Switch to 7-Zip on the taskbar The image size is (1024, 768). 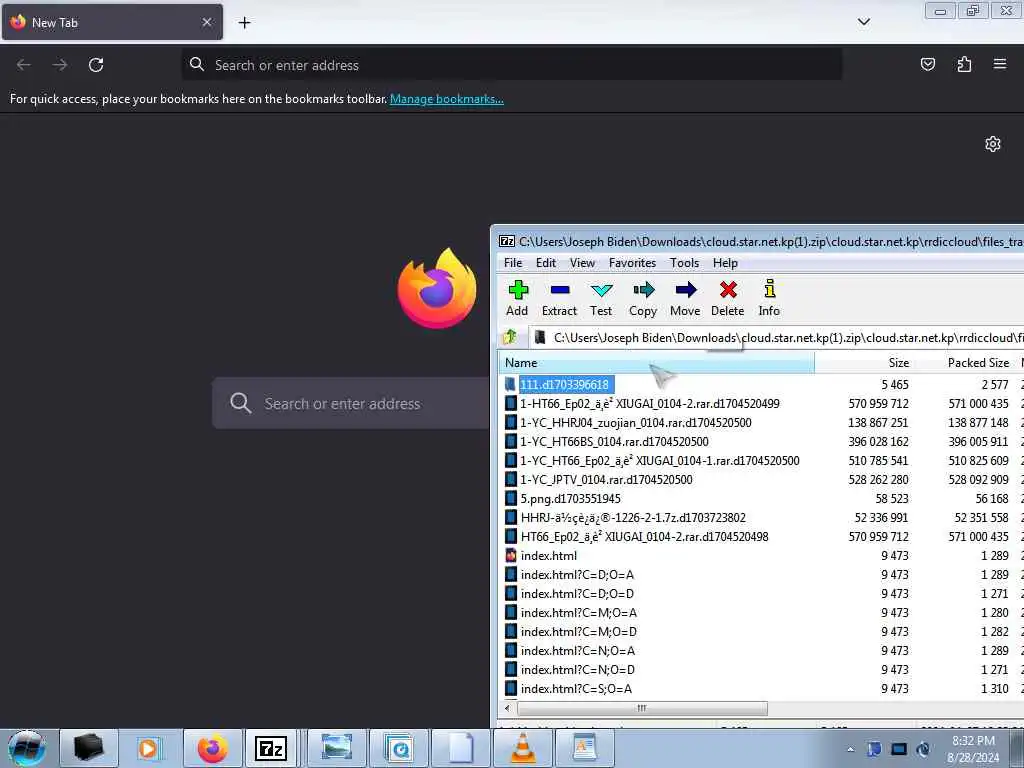pos(270,748)
